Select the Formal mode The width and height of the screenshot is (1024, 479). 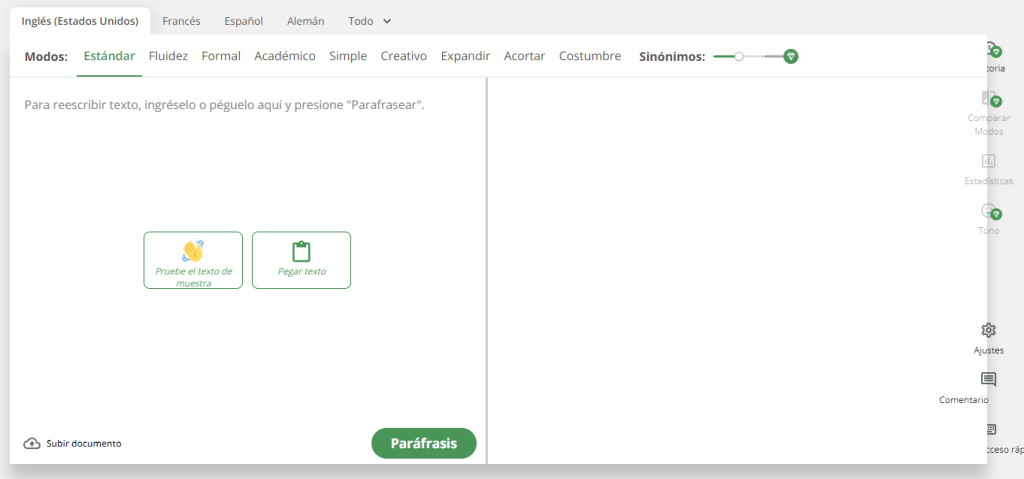point(221,56)
